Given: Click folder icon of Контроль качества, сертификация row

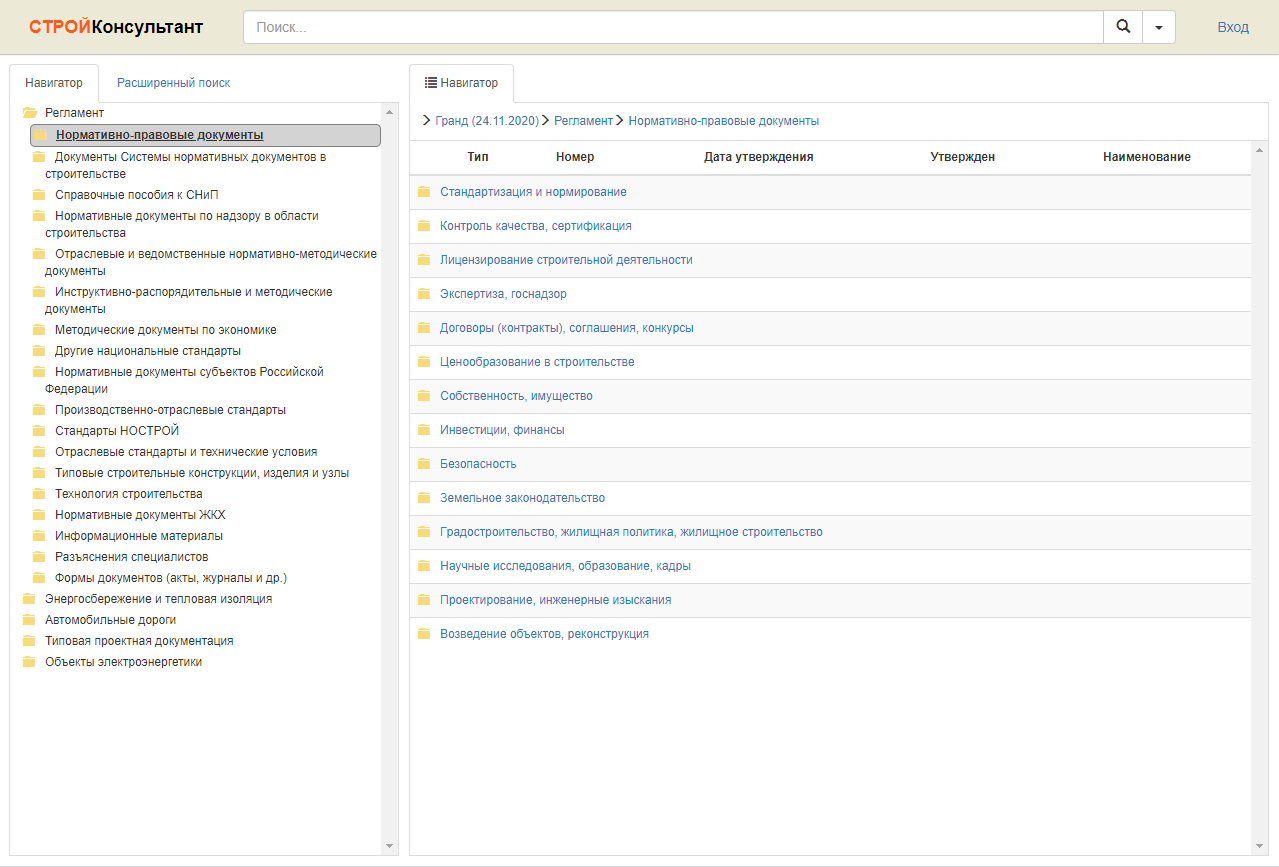Looking at the screenshot, I should [424, 226].
